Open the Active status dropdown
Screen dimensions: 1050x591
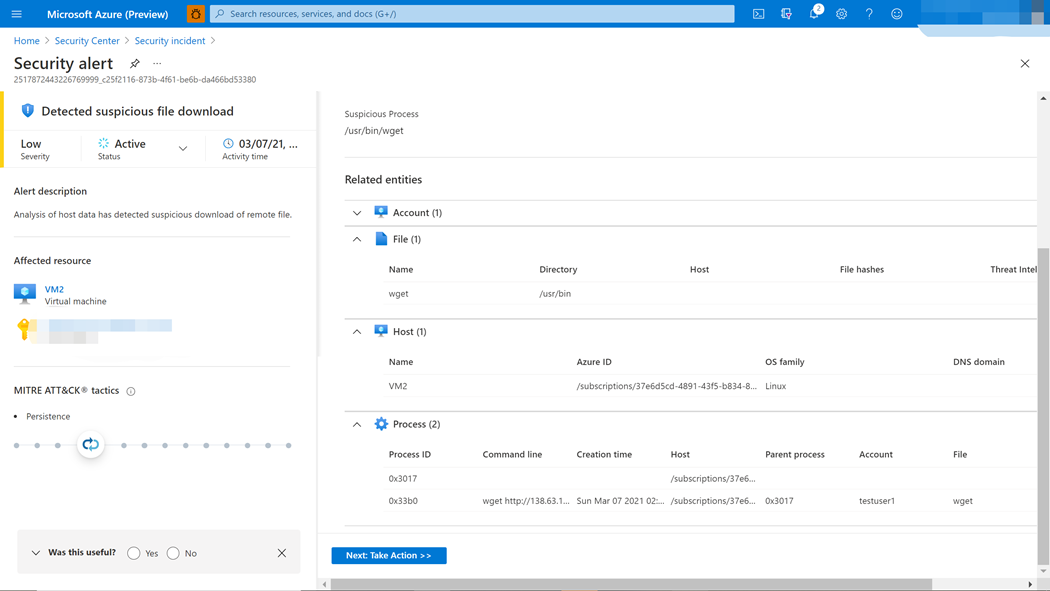click(x=183, y=149)
